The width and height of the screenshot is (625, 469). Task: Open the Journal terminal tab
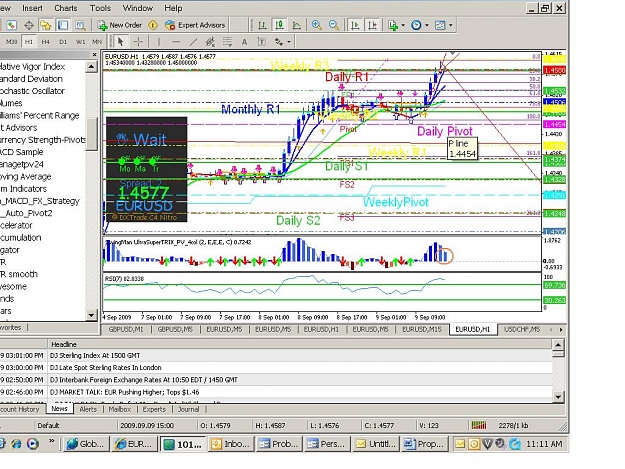(188, 409)
